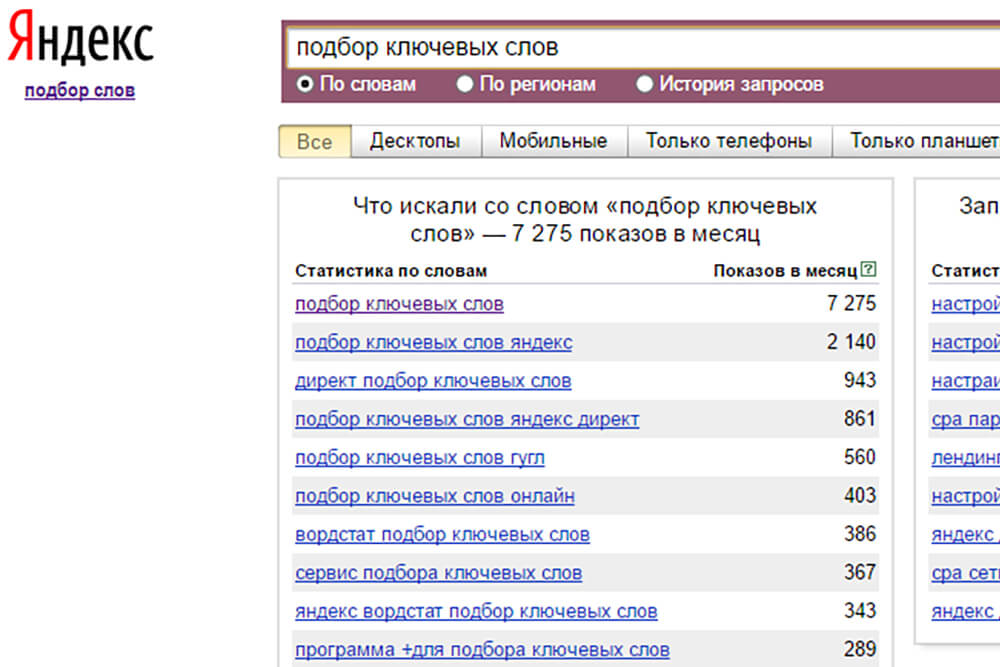
Task: Switch to the Мобильные tab
Action: point(554,141)
